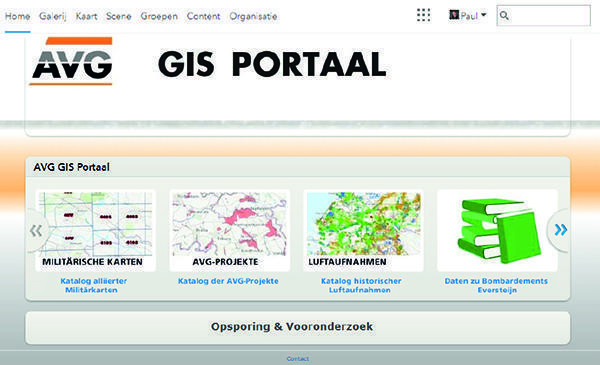This screenshot has width=600, height=365.
Task: Click the AVG GIS Portaal heading
Action: (72, 167)
